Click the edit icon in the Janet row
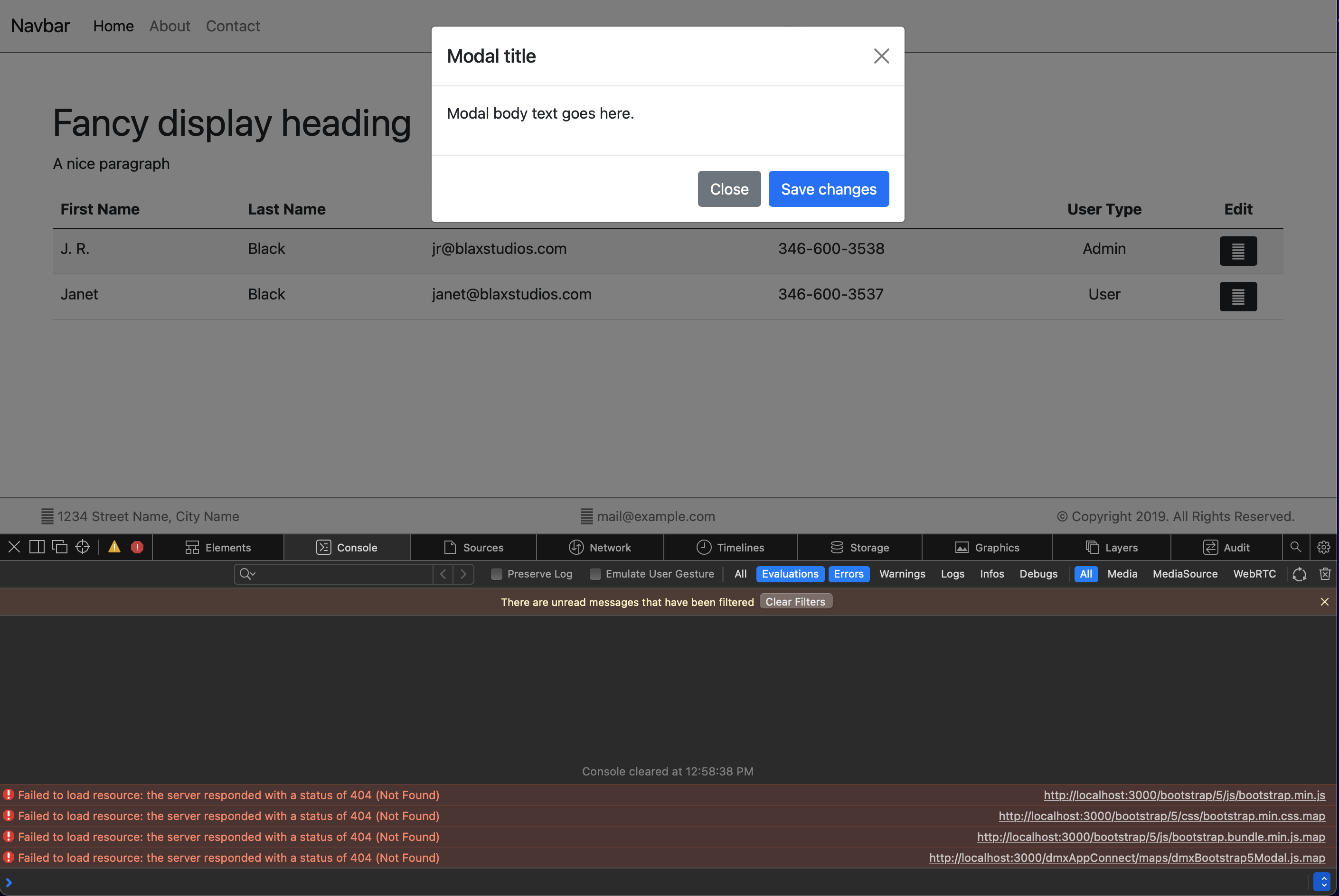Screen dimensions: 1339x896 pyautogui.click(x=1238, y=297)
